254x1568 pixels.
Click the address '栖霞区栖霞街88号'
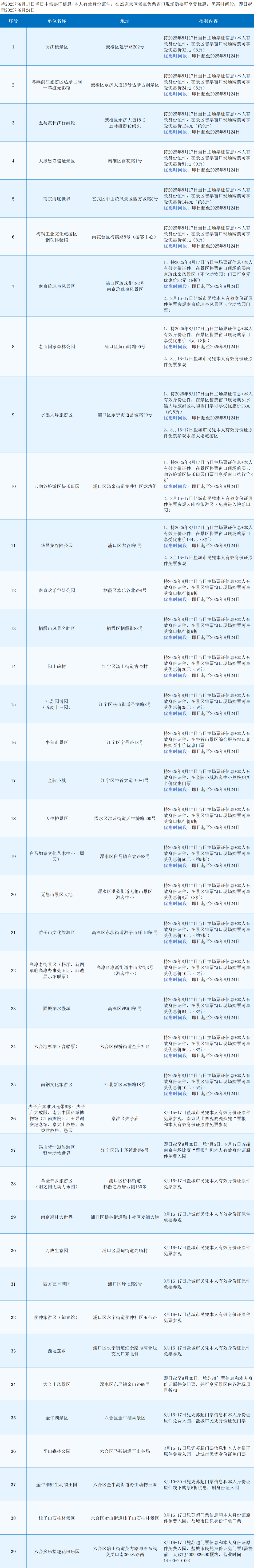(x=125, y=628)
